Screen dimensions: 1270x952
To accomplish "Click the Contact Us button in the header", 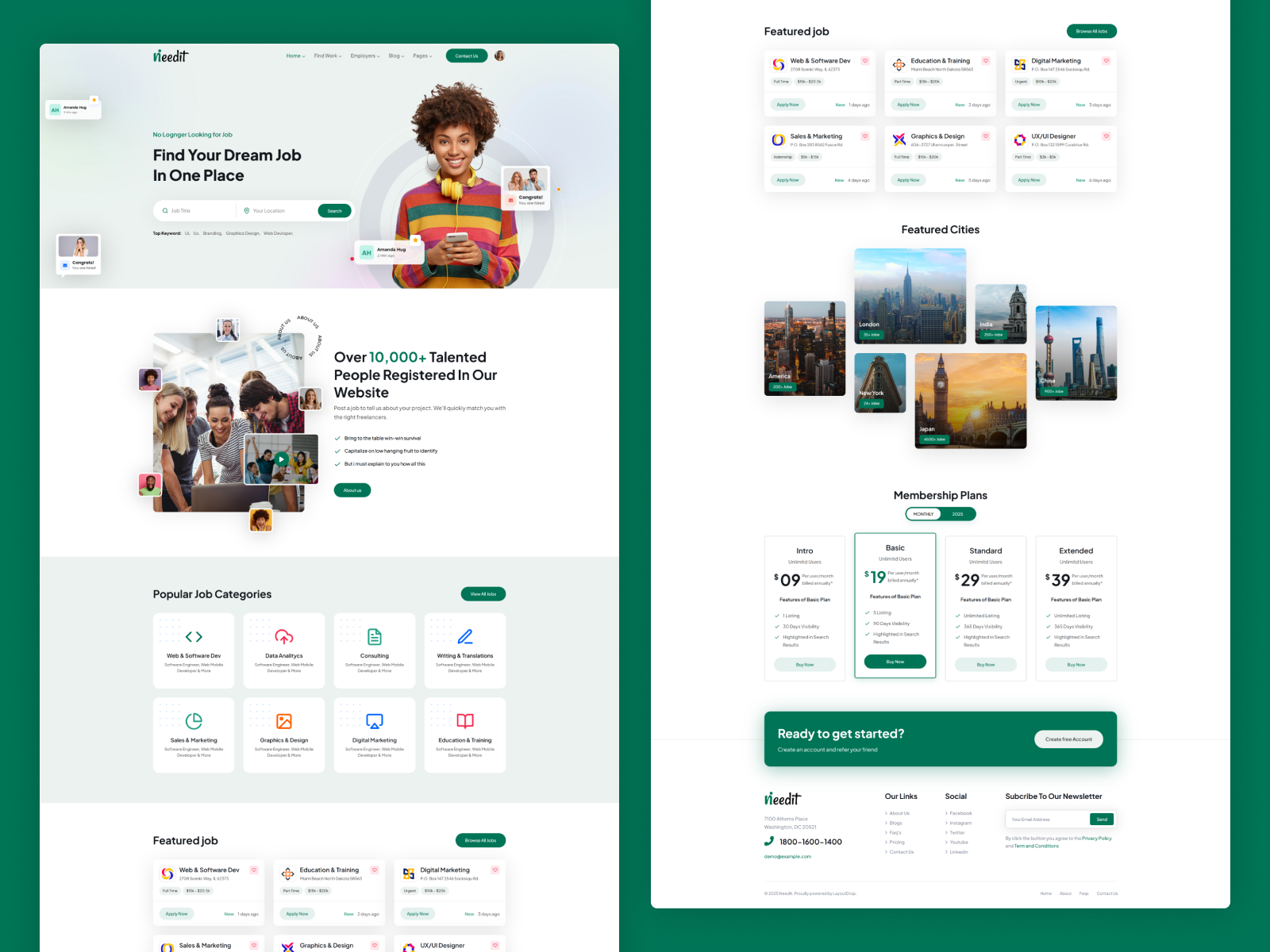I will [467, 56].
